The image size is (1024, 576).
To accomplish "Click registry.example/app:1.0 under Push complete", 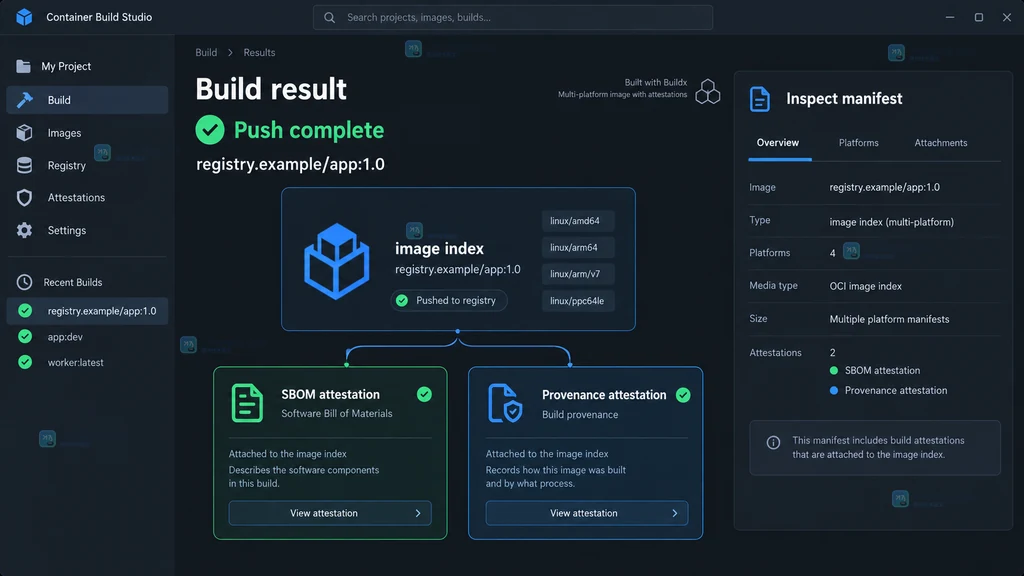I will [x=290, y=164].
